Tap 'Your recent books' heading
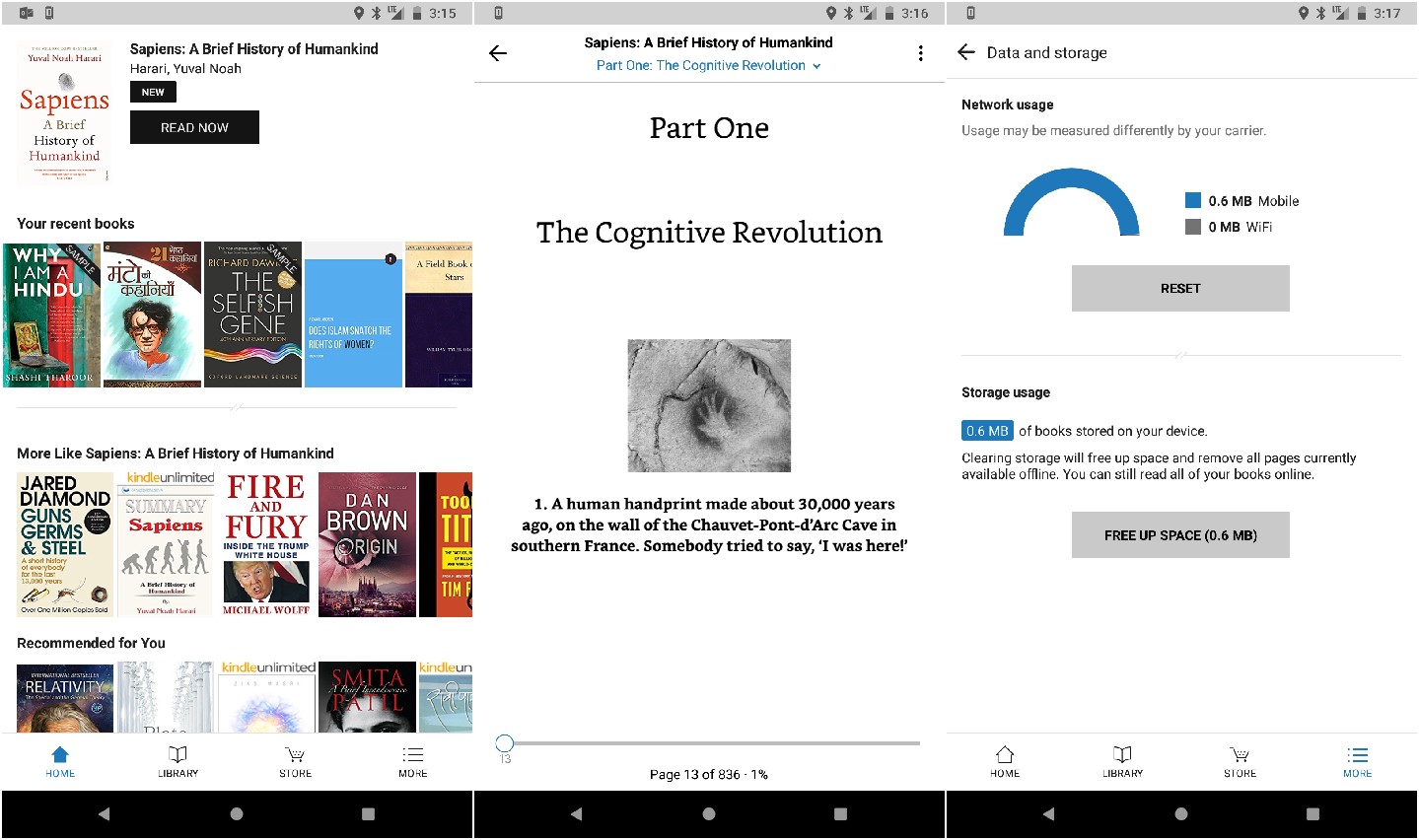This screenshot has height=840, width=1419. click(76, 224)
